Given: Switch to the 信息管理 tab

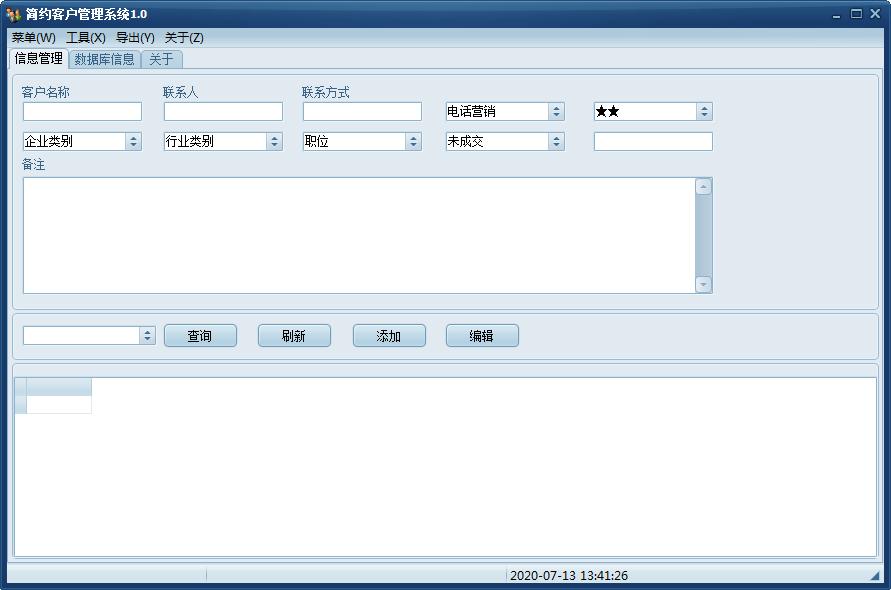Looking at the screenshot, I should 39,59.
